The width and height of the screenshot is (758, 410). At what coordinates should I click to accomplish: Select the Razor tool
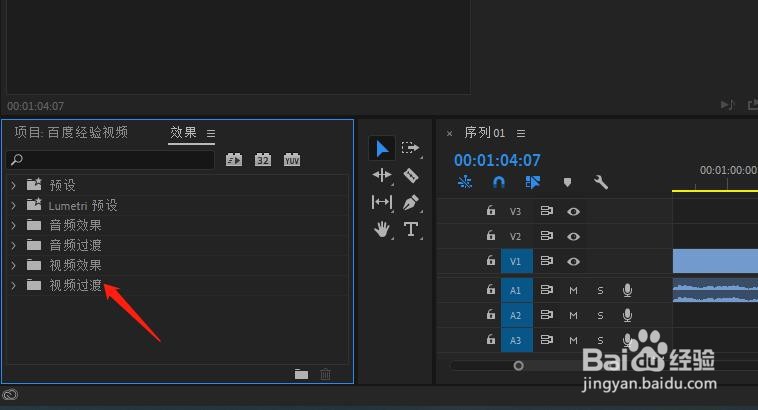pos(410,175)
